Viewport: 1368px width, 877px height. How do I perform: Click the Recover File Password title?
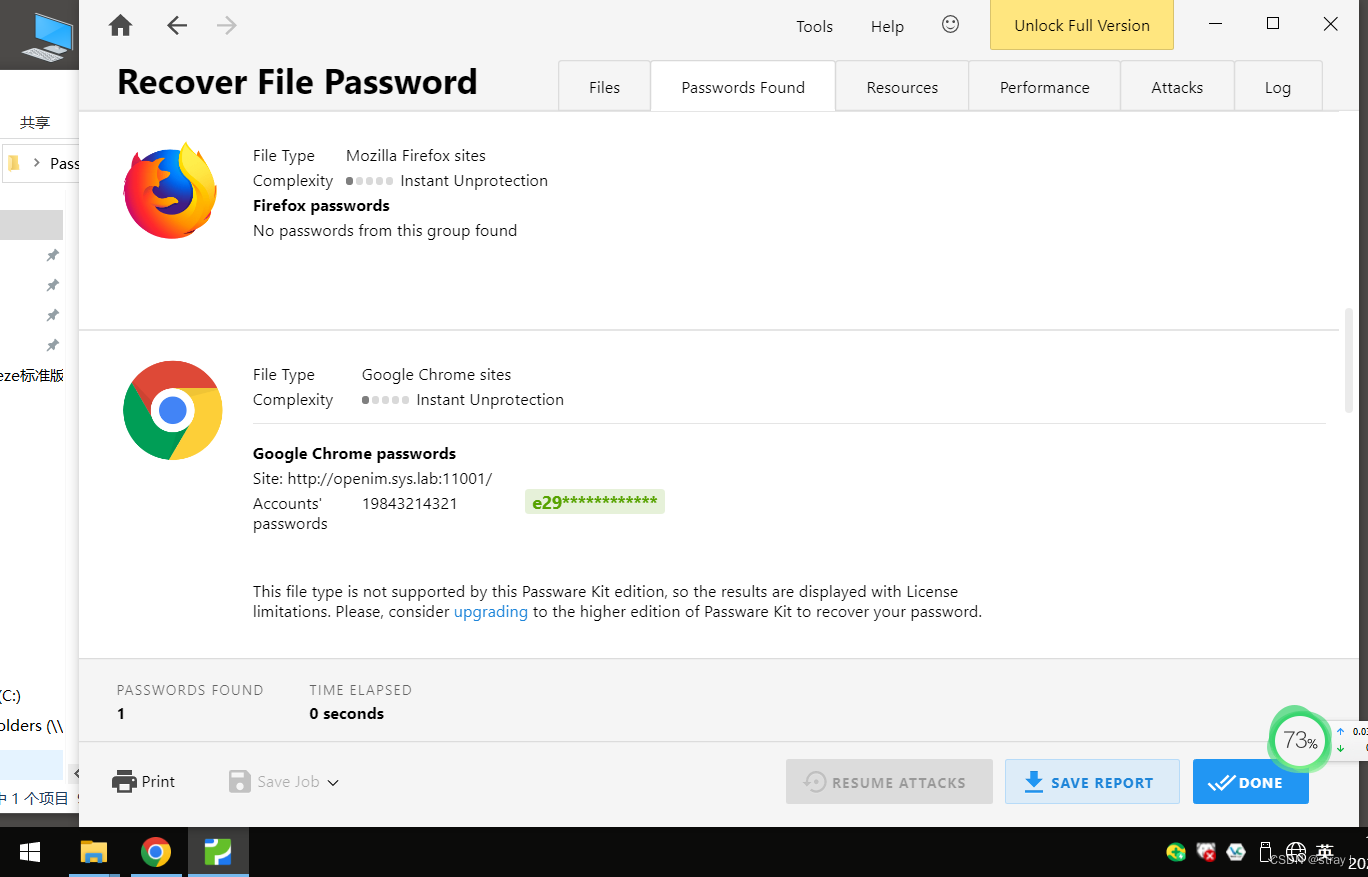tap(297, 82)
